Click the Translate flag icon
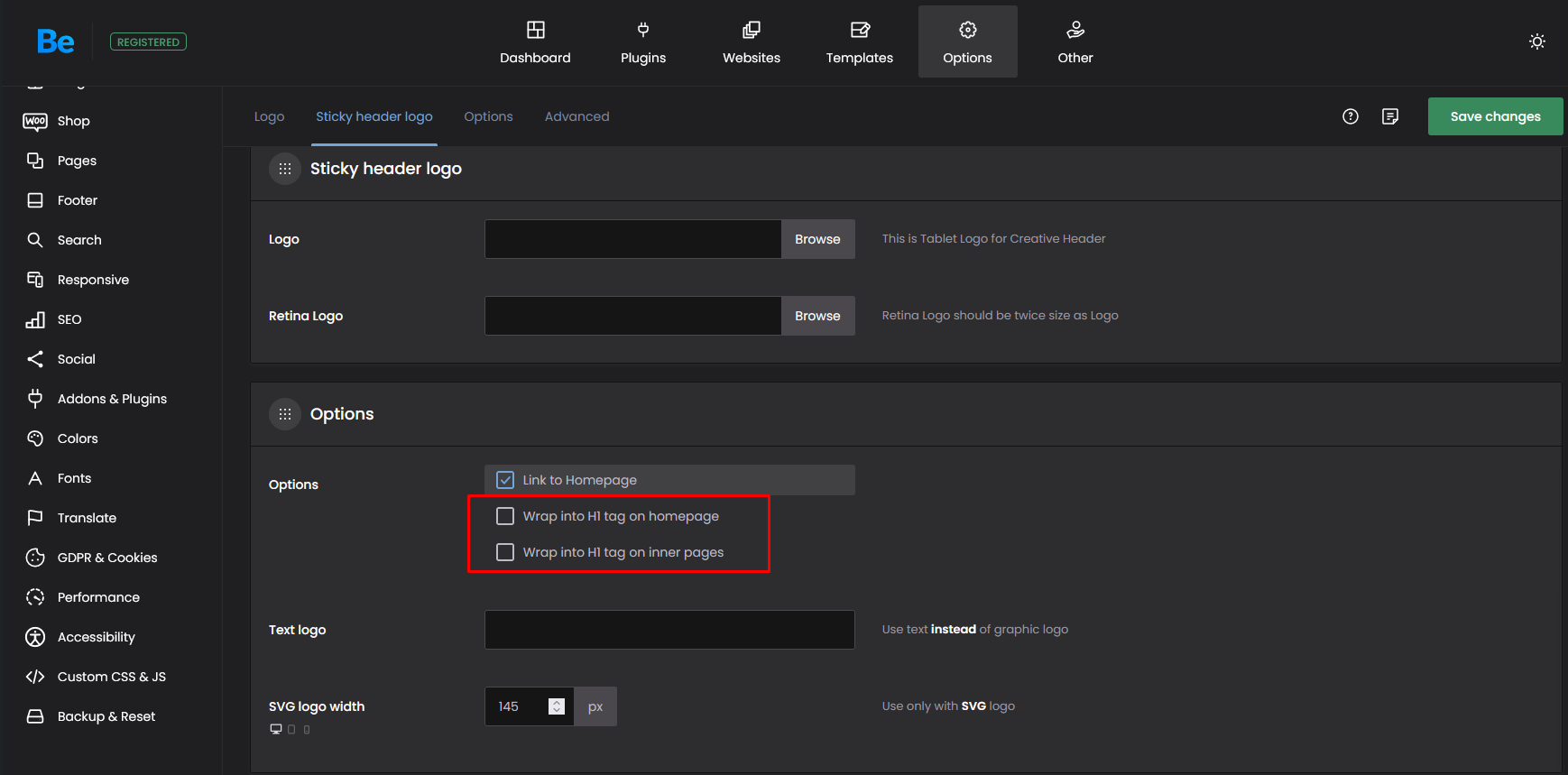 click(x=35, y=518)
